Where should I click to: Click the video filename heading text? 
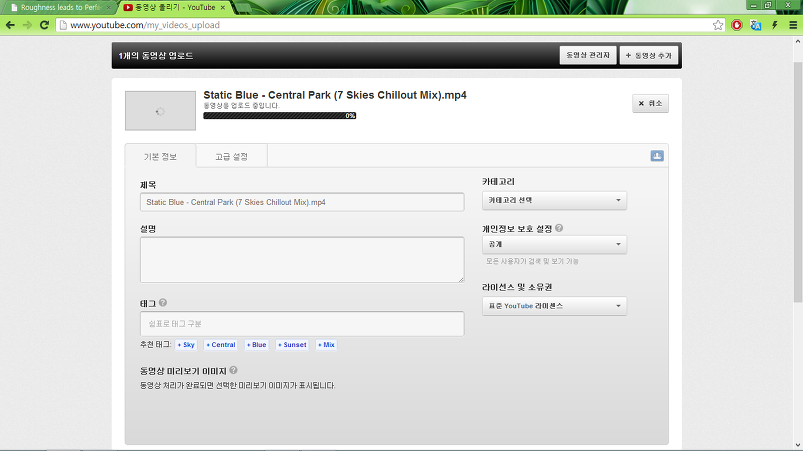[x=335, y=95]
